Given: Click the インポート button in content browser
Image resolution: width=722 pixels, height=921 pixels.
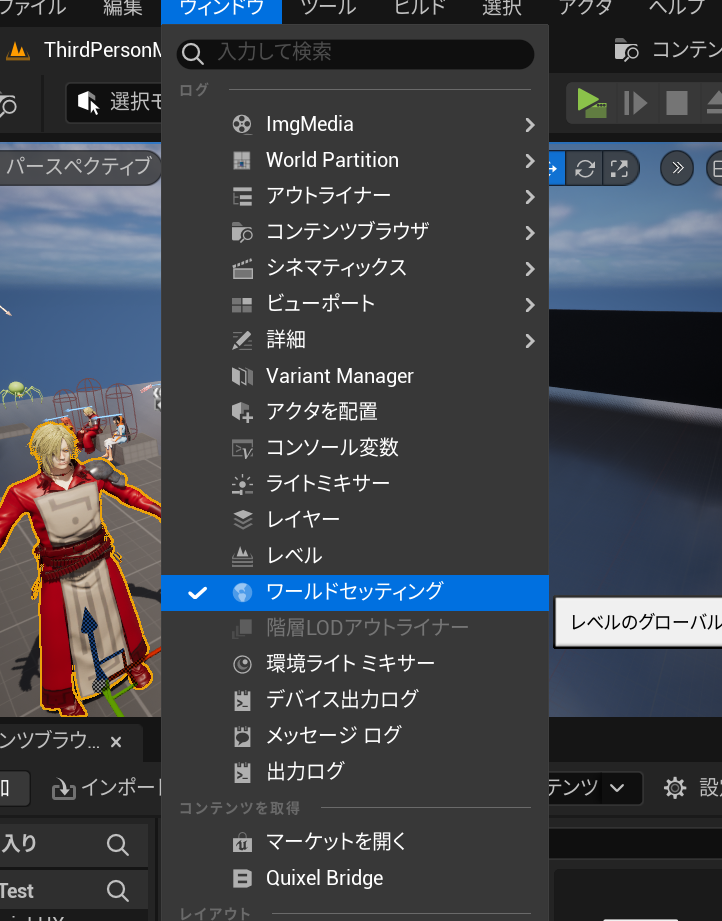Looking at the screenshot, I should [x=107, y=788].
